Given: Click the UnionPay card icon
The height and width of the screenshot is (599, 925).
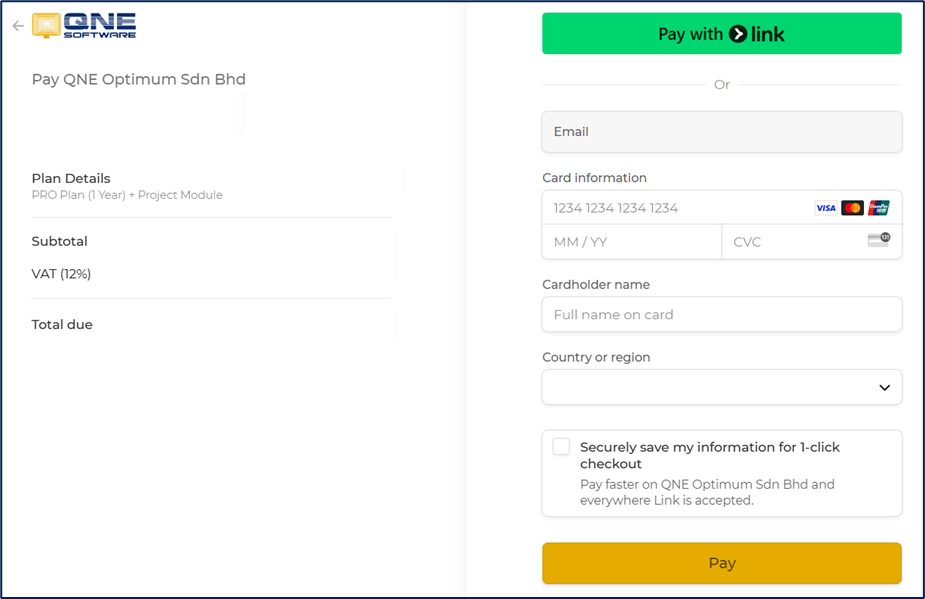Looking at the screenshot, I should point(878,208).
